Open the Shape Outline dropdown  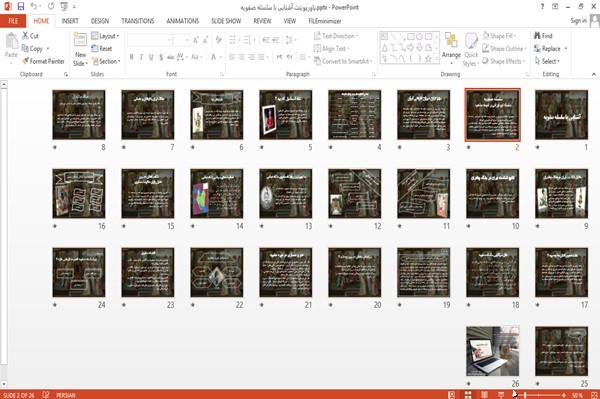point(504,48)
